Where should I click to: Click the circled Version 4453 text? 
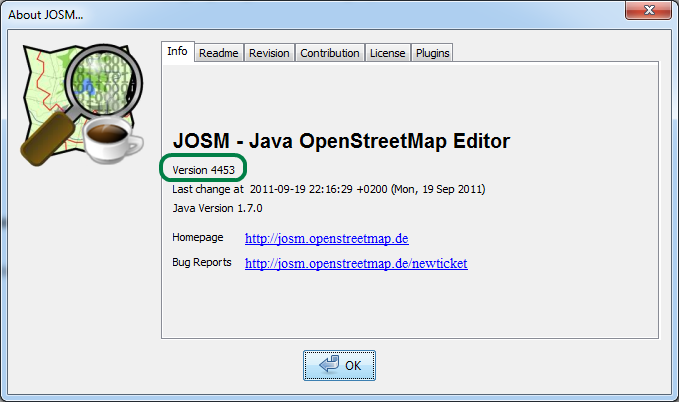[x=203, y=170]
